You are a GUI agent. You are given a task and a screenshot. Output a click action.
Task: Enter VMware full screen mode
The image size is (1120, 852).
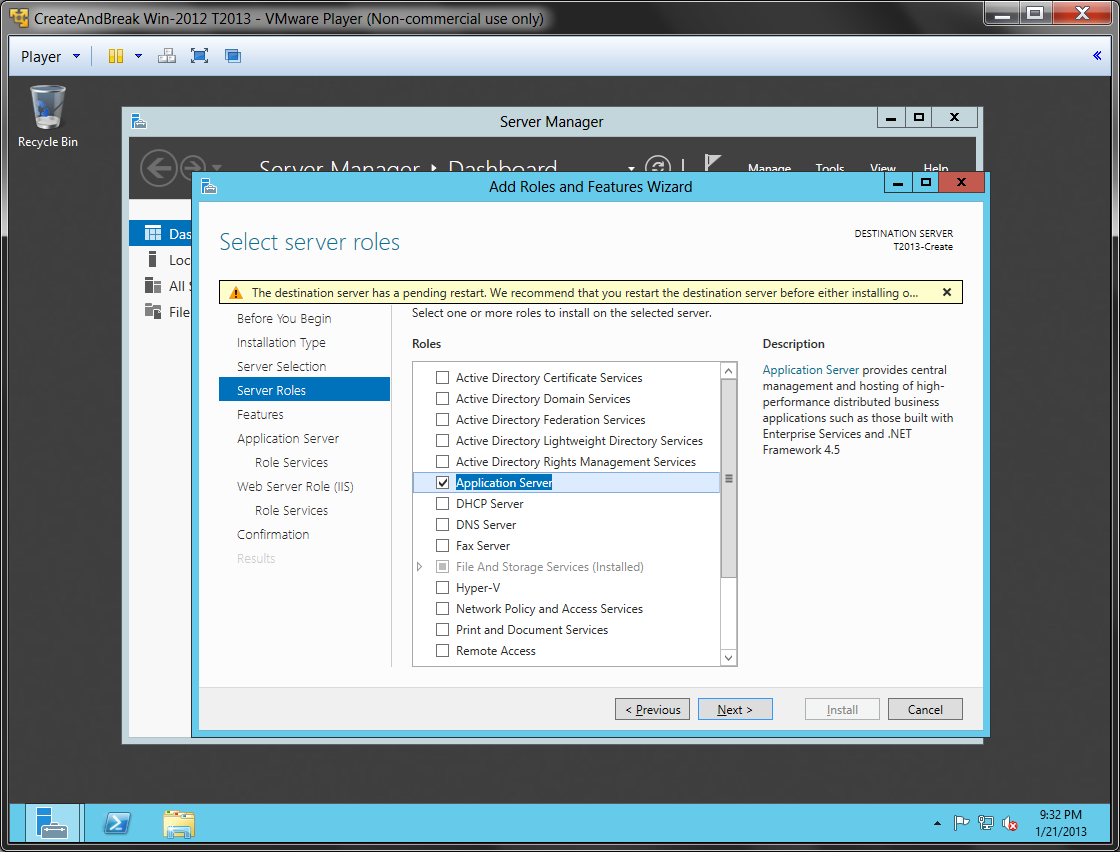[x=199, y=56]
